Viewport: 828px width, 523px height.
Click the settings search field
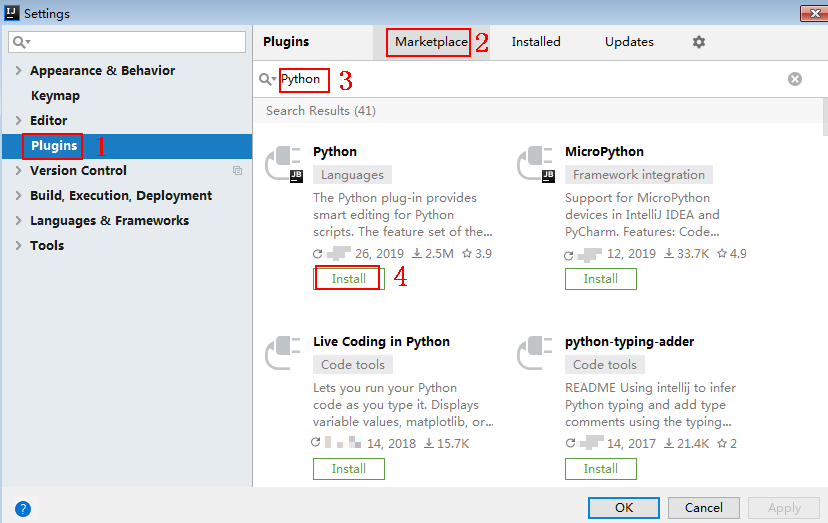point(127,42)
